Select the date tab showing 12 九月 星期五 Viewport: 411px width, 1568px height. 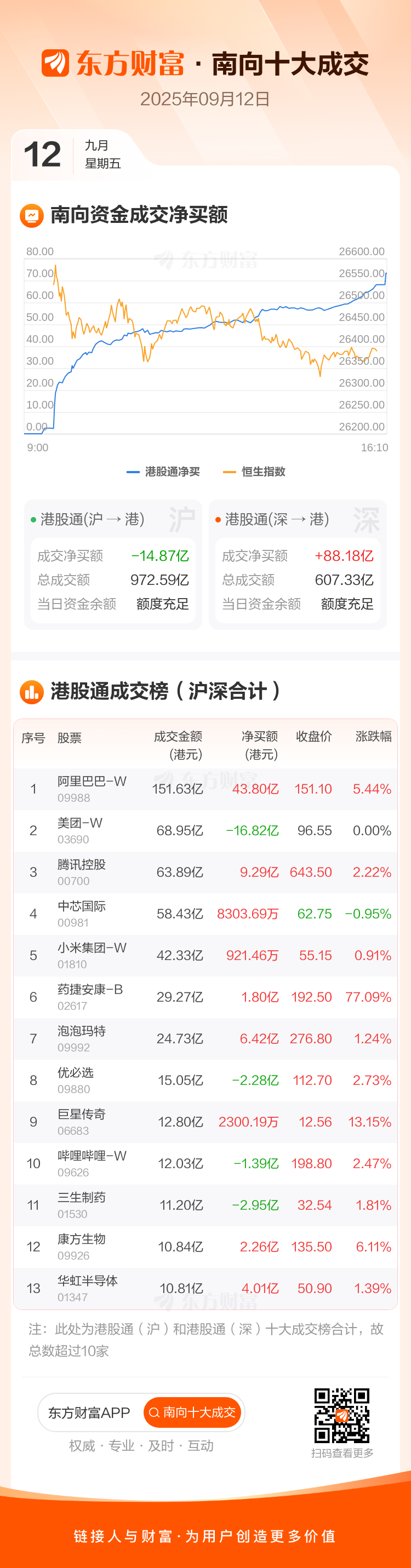[72, 155]
